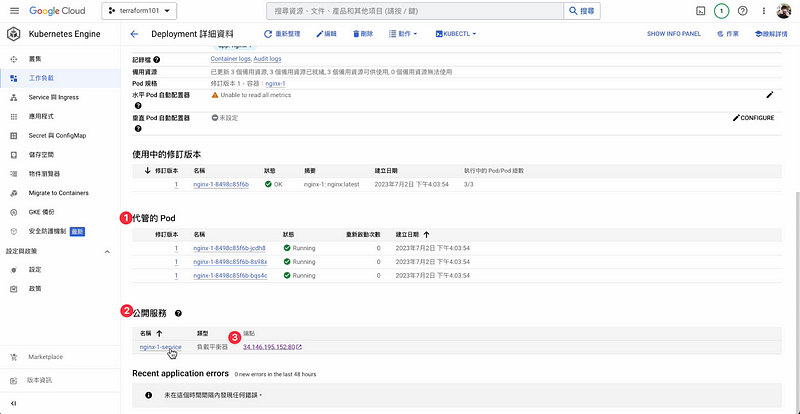Viewport: 800px width, 414px height.
Task: Click help icon beside exposing services heading
Action: (178, 313)
